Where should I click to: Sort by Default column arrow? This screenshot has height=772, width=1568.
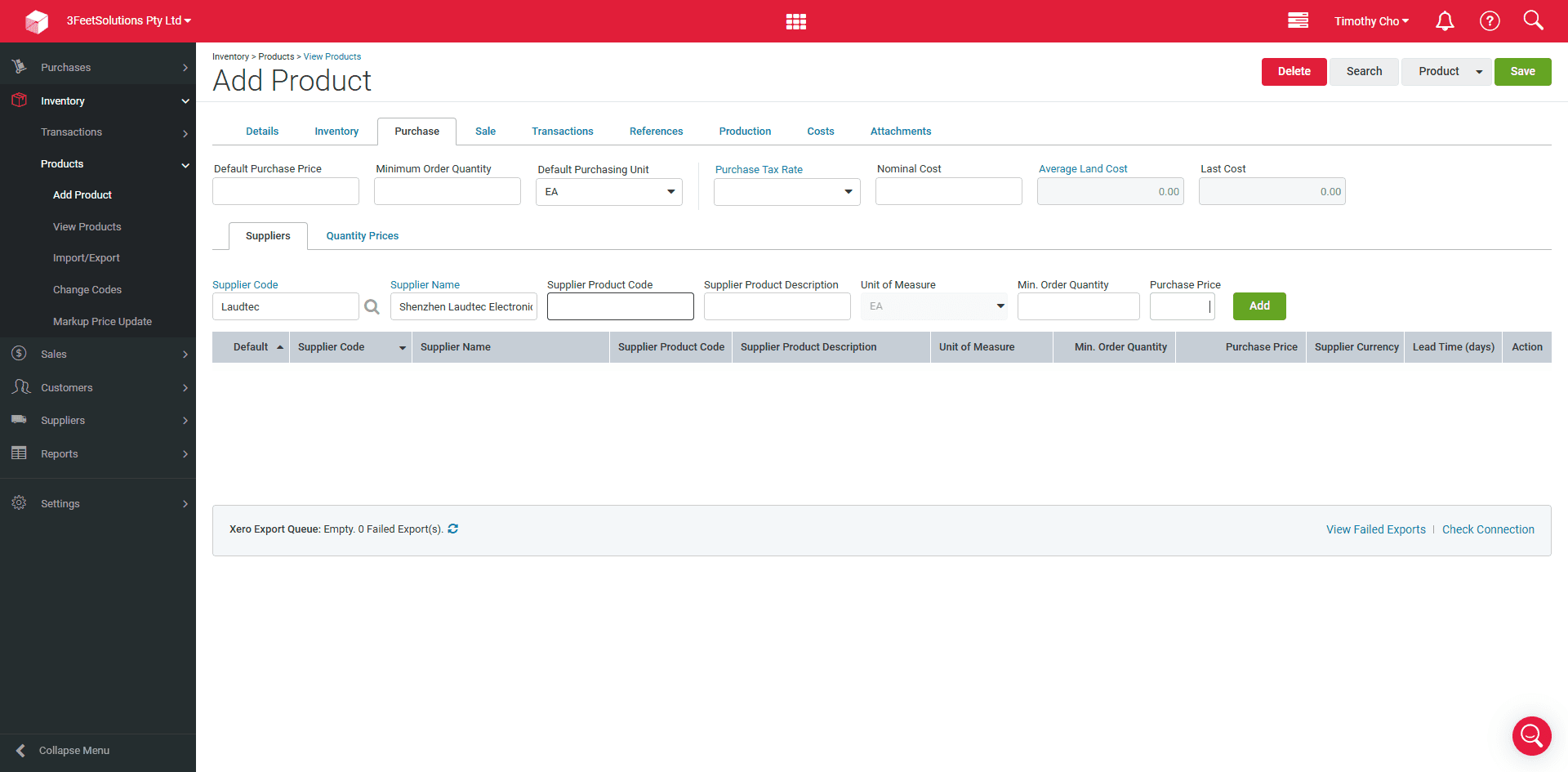click(x=280, y=347)
